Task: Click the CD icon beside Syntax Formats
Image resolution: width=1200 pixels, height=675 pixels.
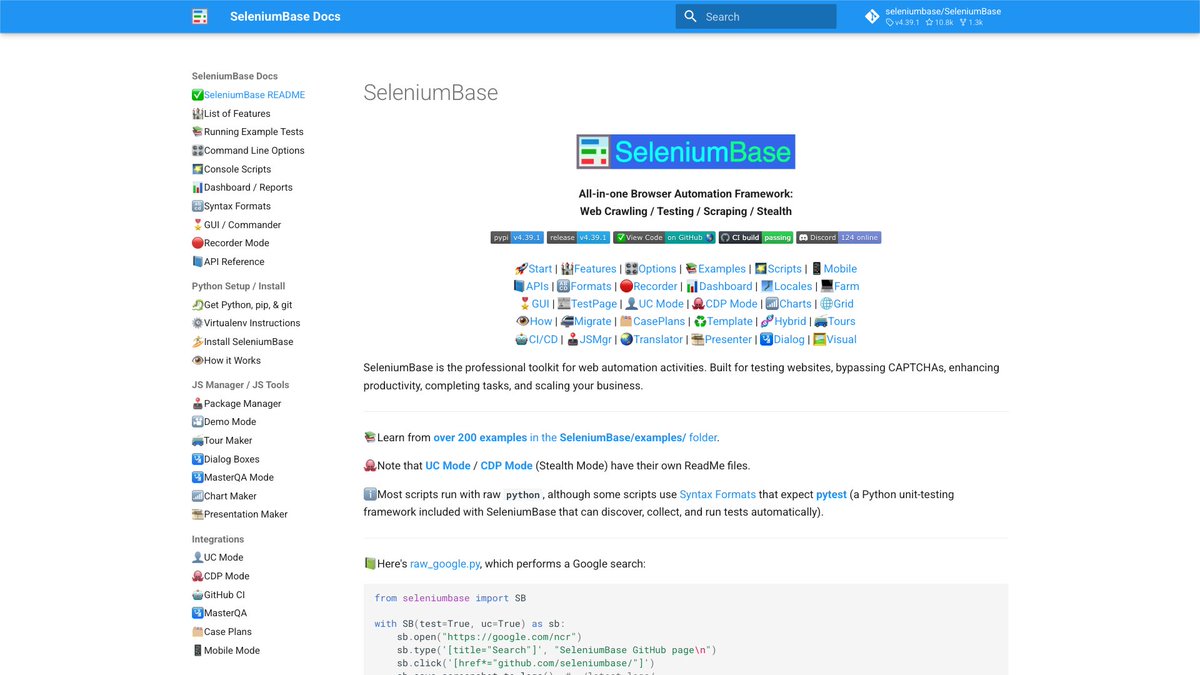Action: [x=198, y=205]
